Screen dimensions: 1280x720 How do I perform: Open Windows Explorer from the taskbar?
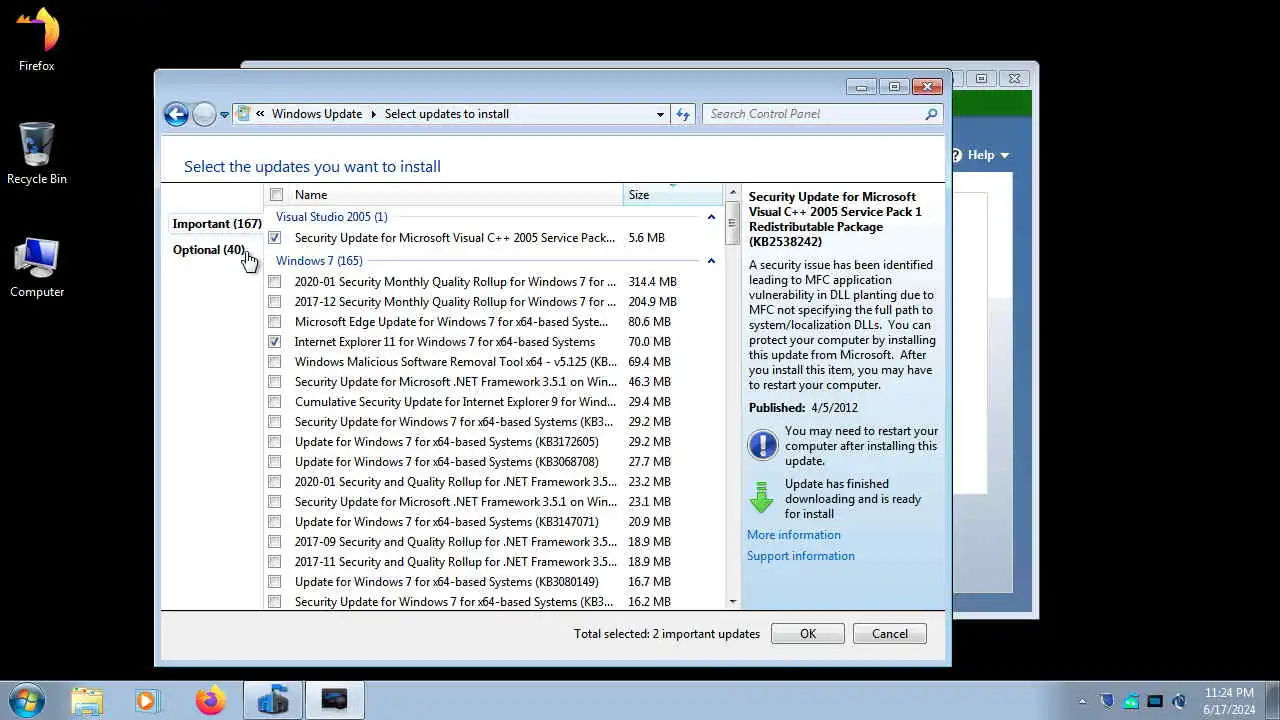tap(87, 701)
